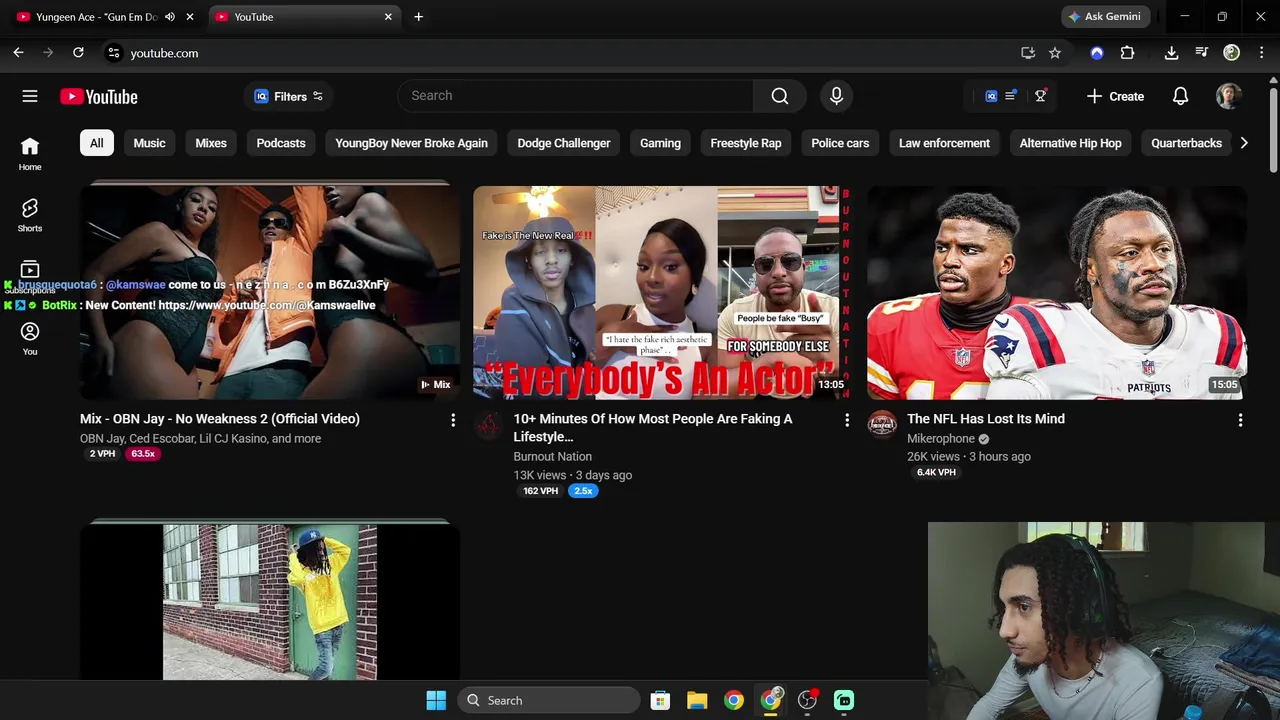Open the You section in sidebar
Image resolution: width=1280 pixels, height=720 pixels.
click(30, 339)
